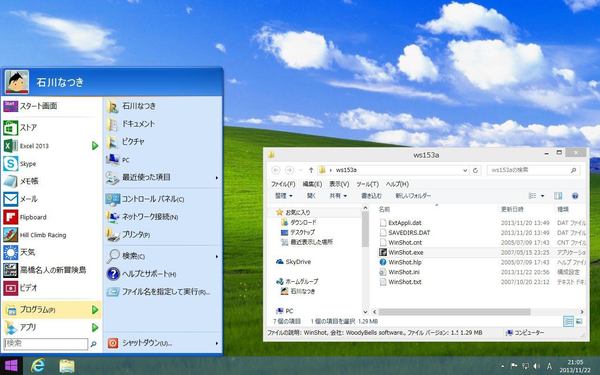Open ファイル(F) menu in Explorer
This screenshot has height=375, width=600.
[x=283, y=184]
